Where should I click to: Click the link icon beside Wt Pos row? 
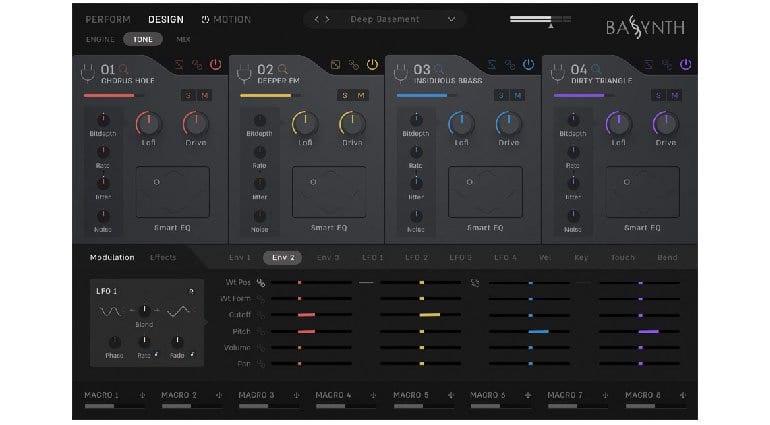click(261, 283)
